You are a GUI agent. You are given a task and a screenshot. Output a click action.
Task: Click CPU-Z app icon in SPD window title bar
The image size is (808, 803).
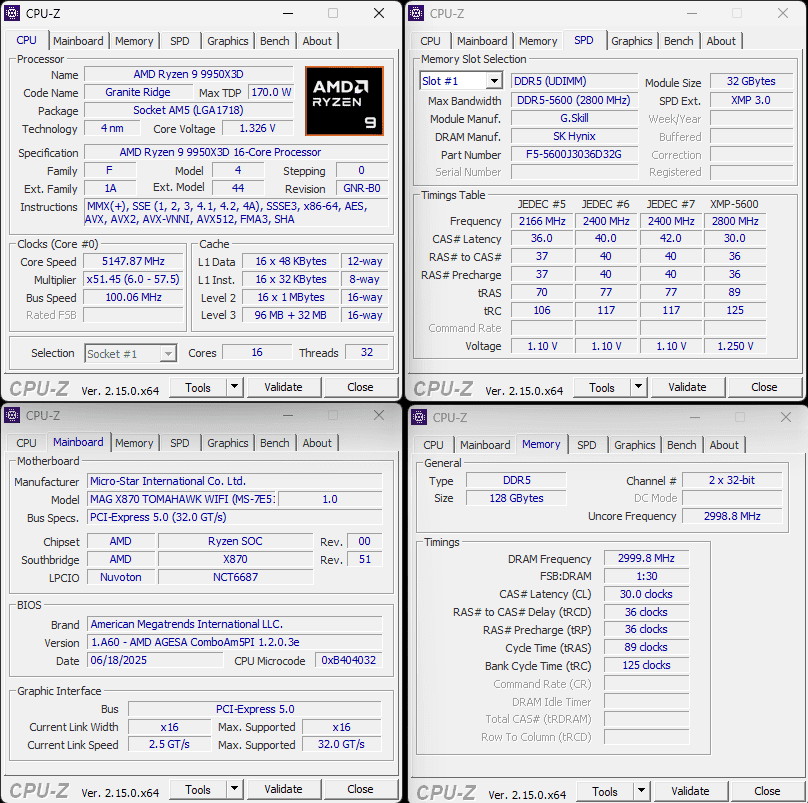(416, 13)
